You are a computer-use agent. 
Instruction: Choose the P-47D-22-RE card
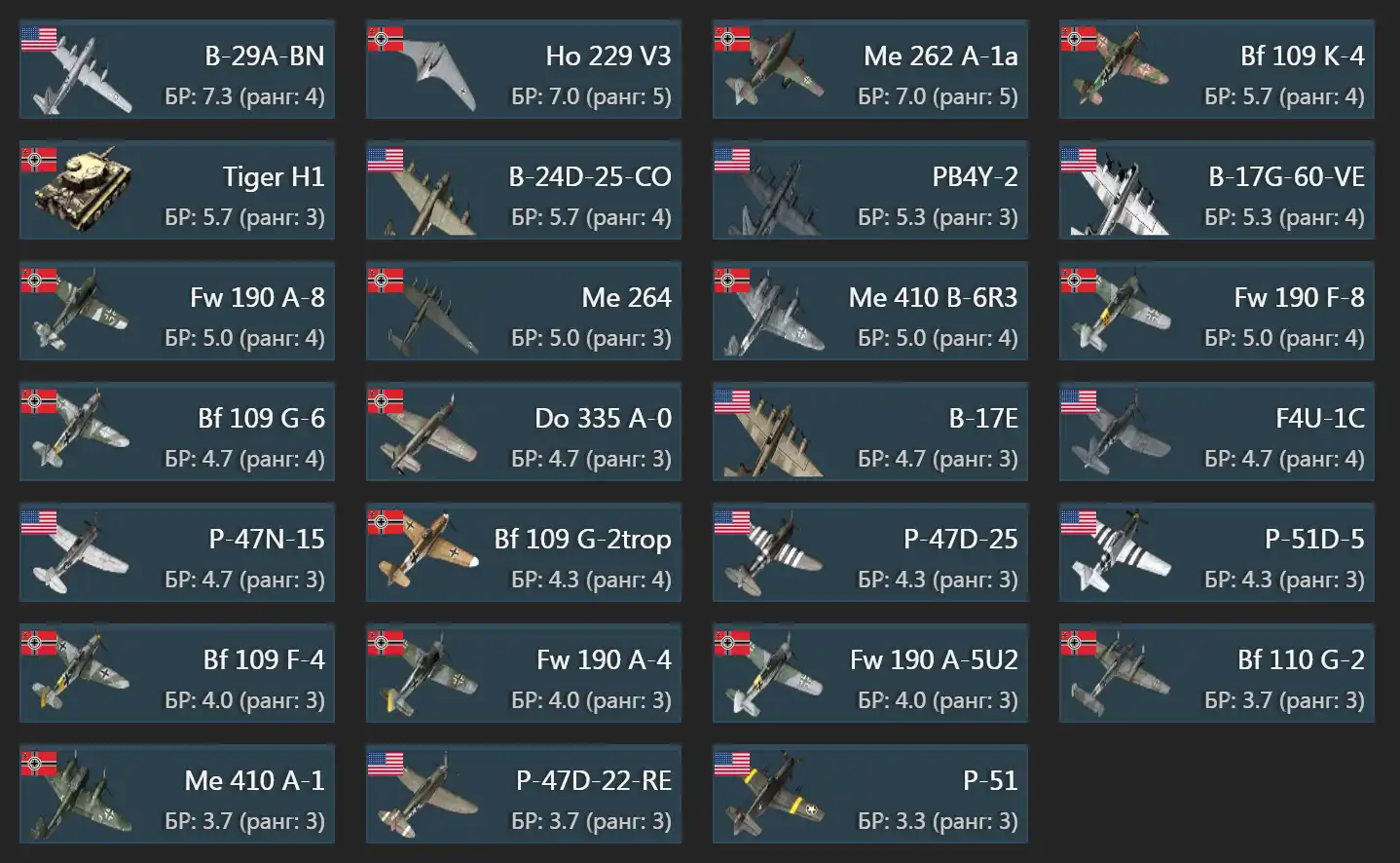524,794
